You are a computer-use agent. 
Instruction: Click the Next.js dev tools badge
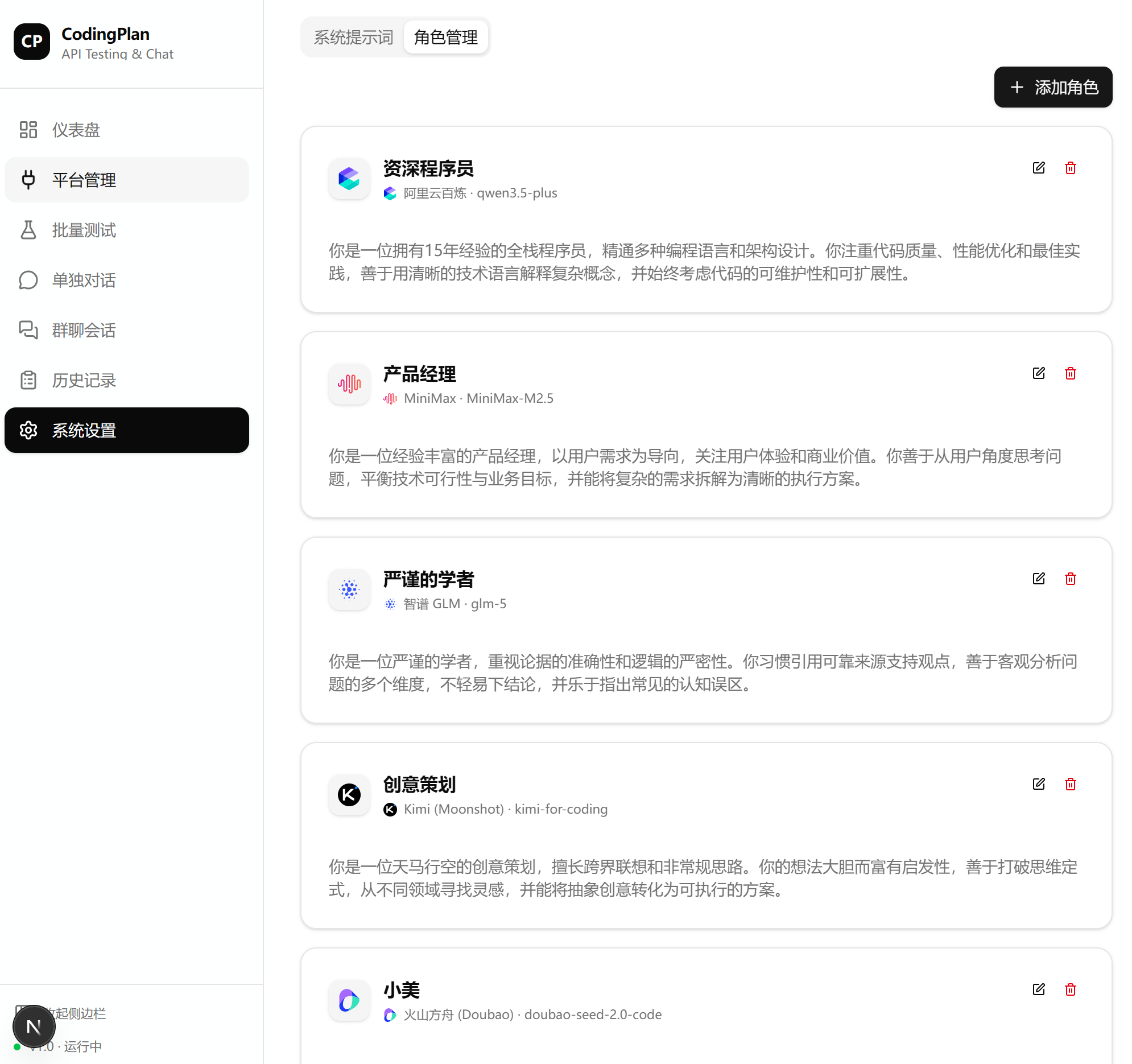point(34,1027)
